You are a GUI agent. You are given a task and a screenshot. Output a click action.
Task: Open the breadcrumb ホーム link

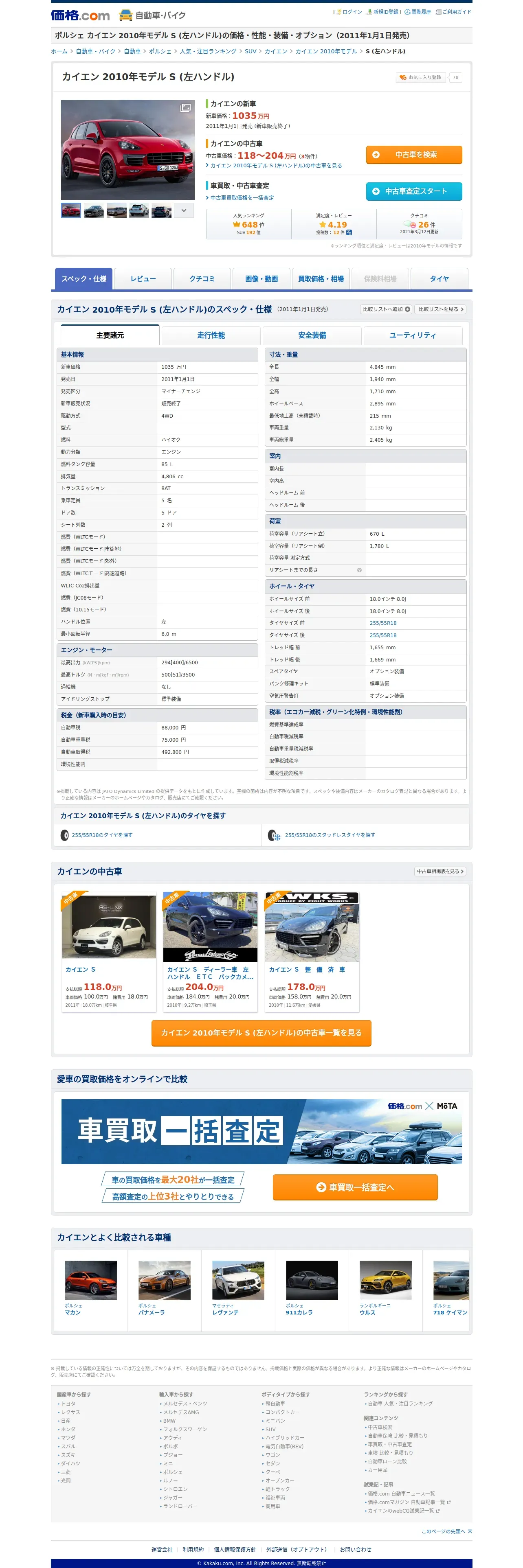59,52
